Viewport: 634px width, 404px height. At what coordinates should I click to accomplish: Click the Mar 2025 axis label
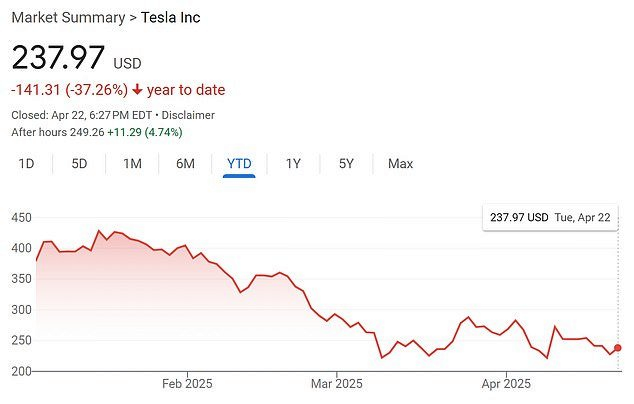tap(336, 384)
